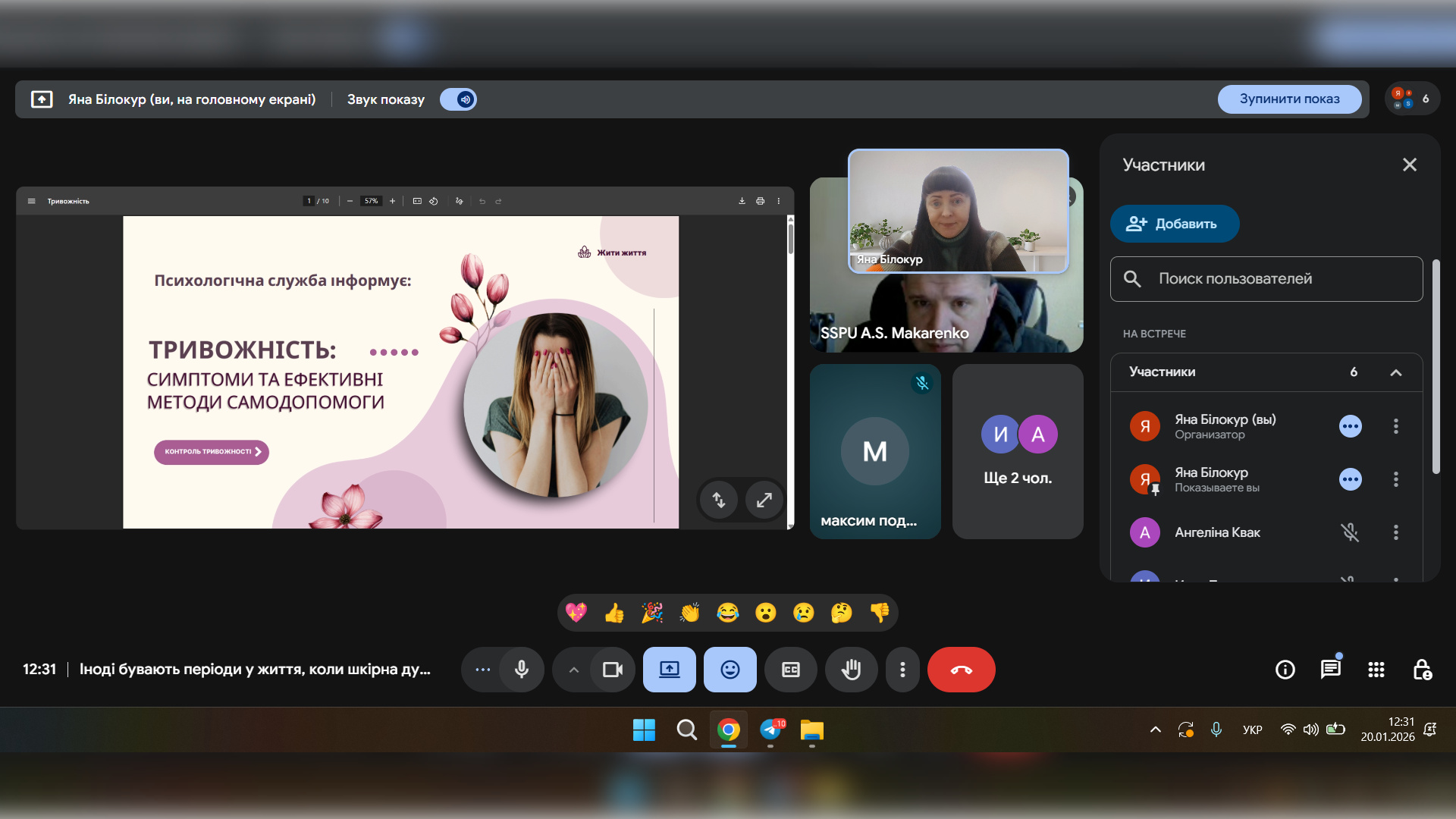Click the fullscreen expand icon on presentation

coord(764,500)
